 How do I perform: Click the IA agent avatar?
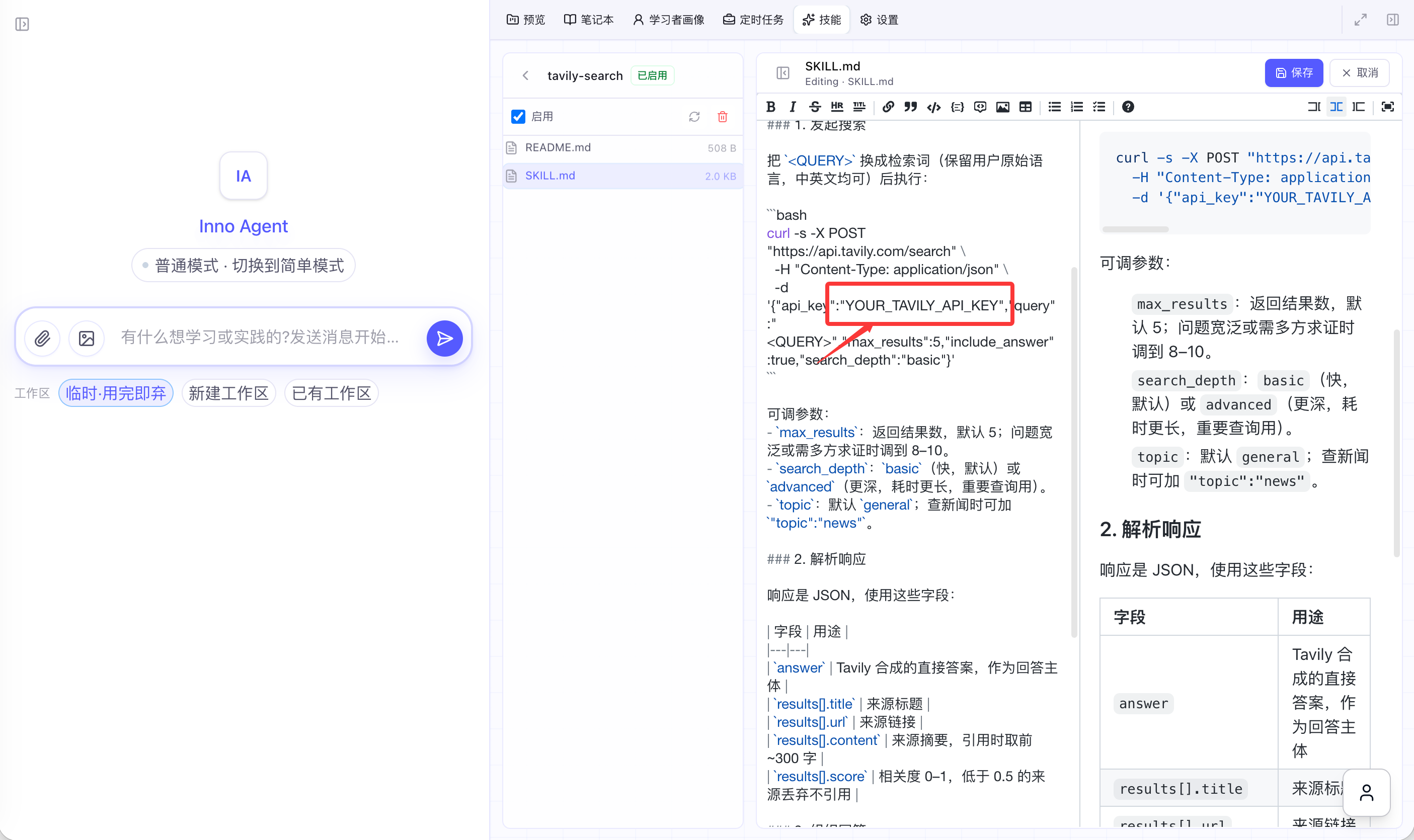tap(244, 176)
